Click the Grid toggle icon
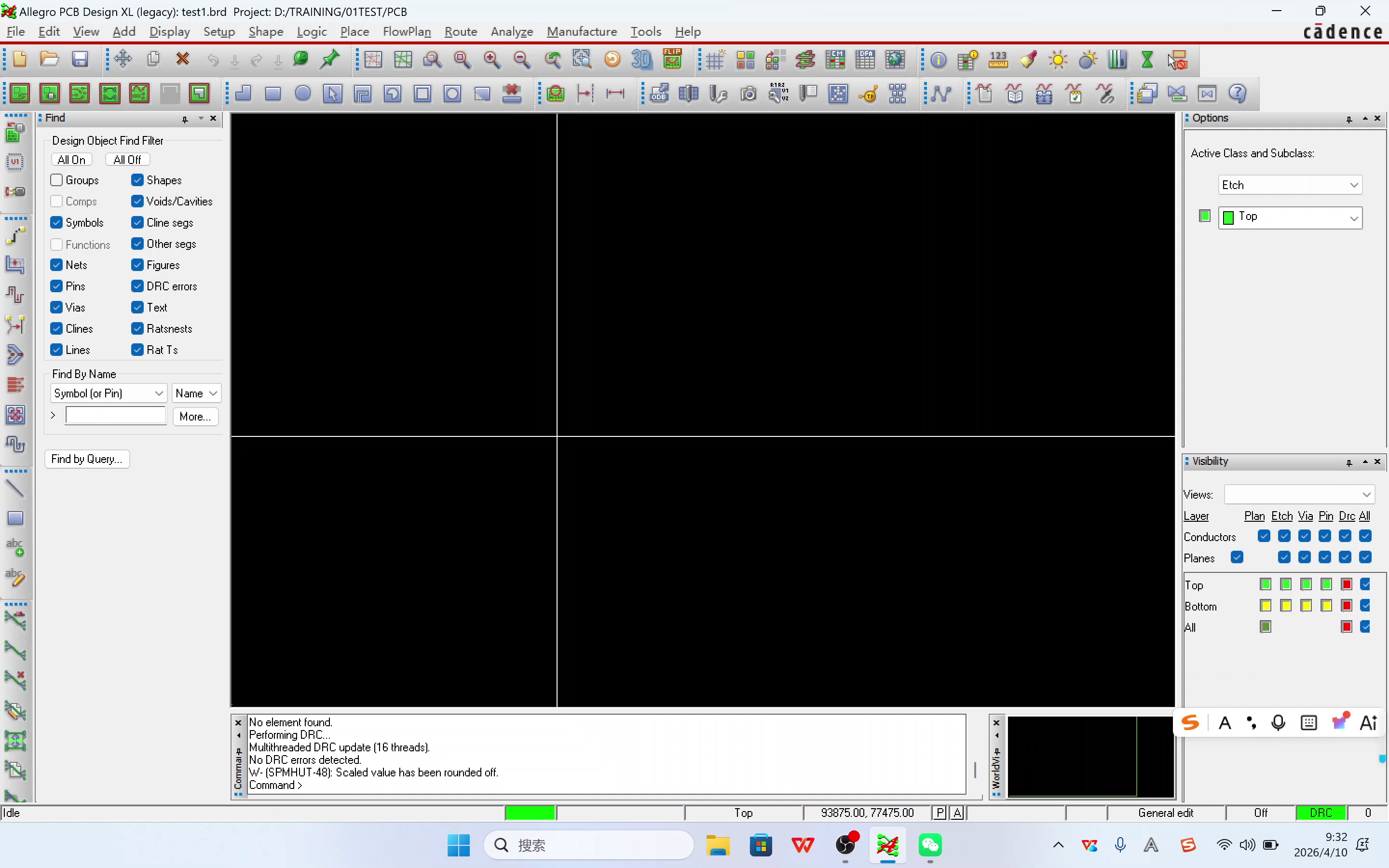This screenshot has width=1389, height=868. (715, 59)
